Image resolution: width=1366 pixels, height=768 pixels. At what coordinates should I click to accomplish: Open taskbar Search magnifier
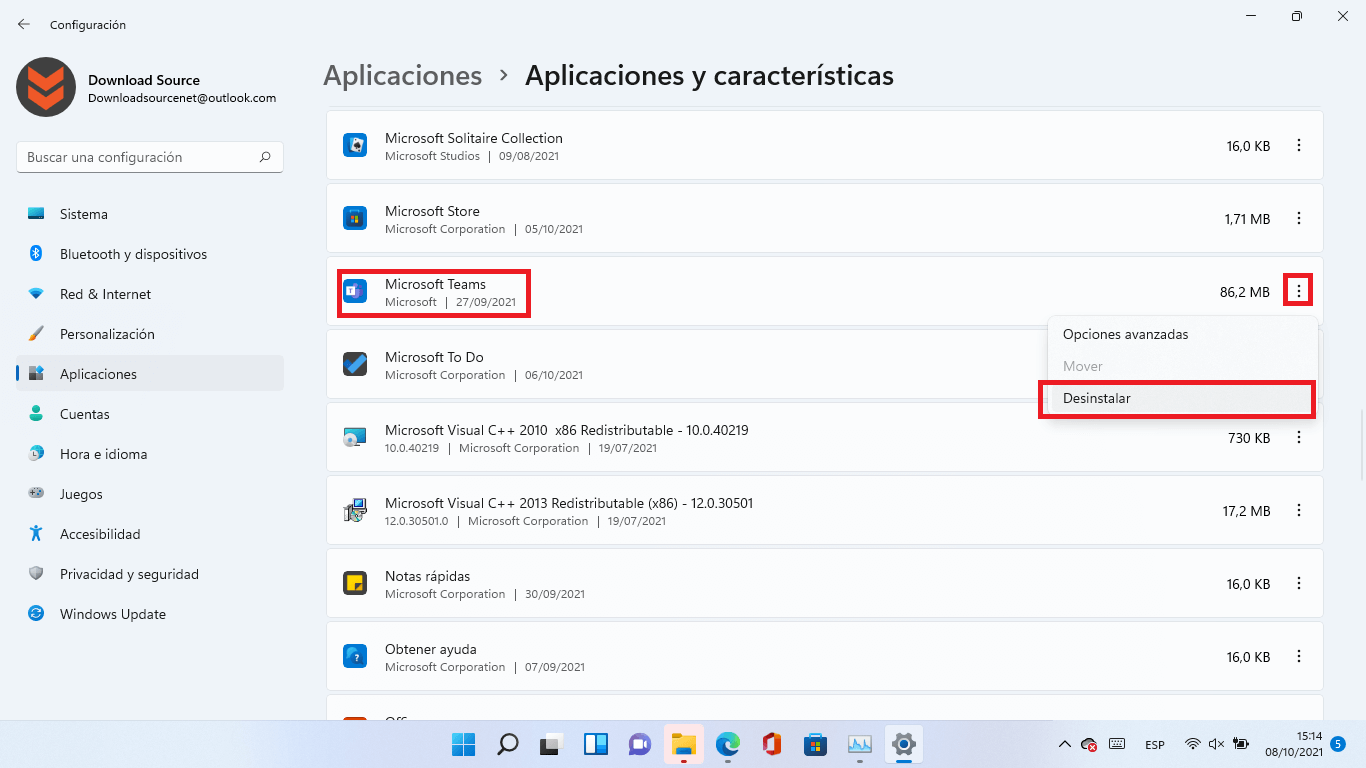click(x=508, y=744)
